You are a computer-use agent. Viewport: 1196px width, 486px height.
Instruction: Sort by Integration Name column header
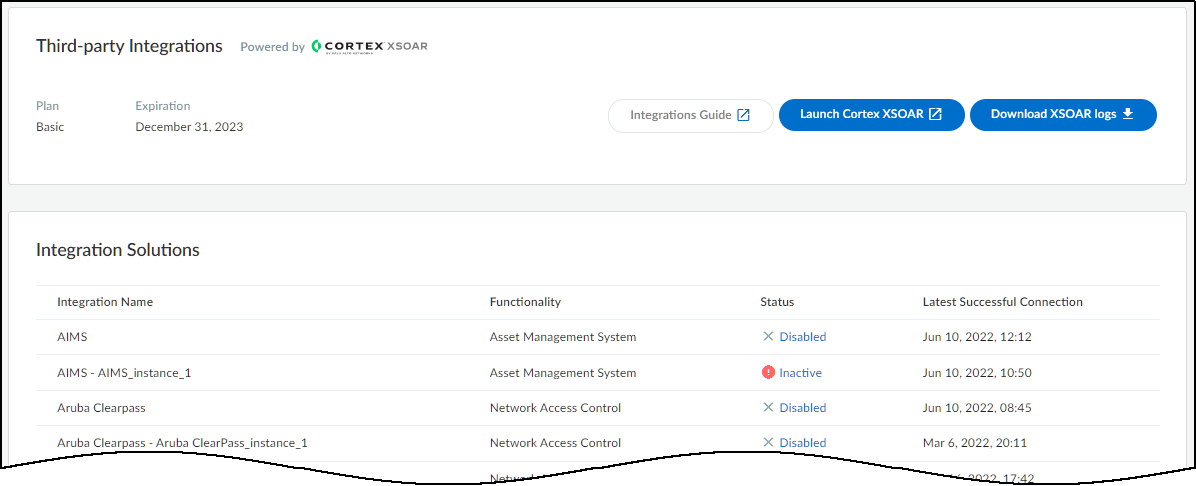coord(105,302)
